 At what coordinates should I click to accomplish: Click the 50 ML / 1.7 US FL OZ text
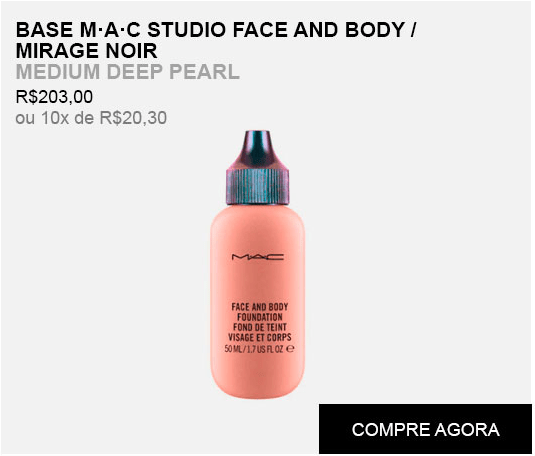tap(255, 349)
